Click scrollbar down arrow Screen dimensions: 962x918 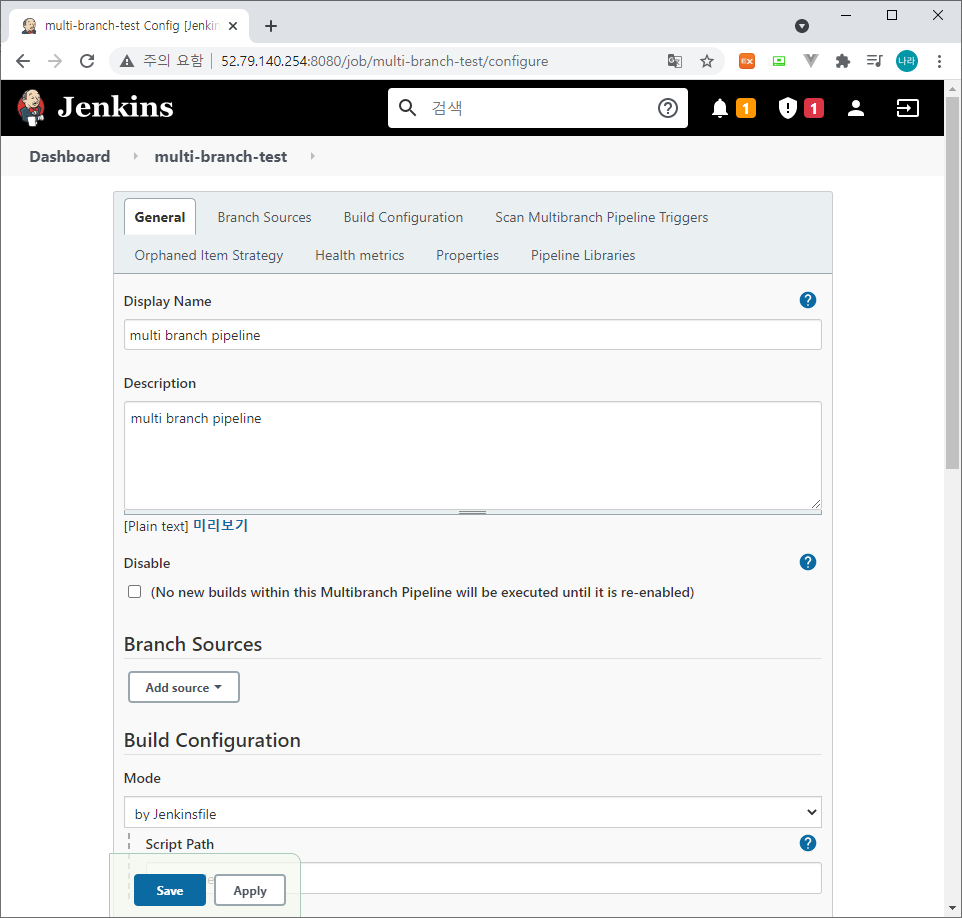pyautogui.click(x=952, y=908)
